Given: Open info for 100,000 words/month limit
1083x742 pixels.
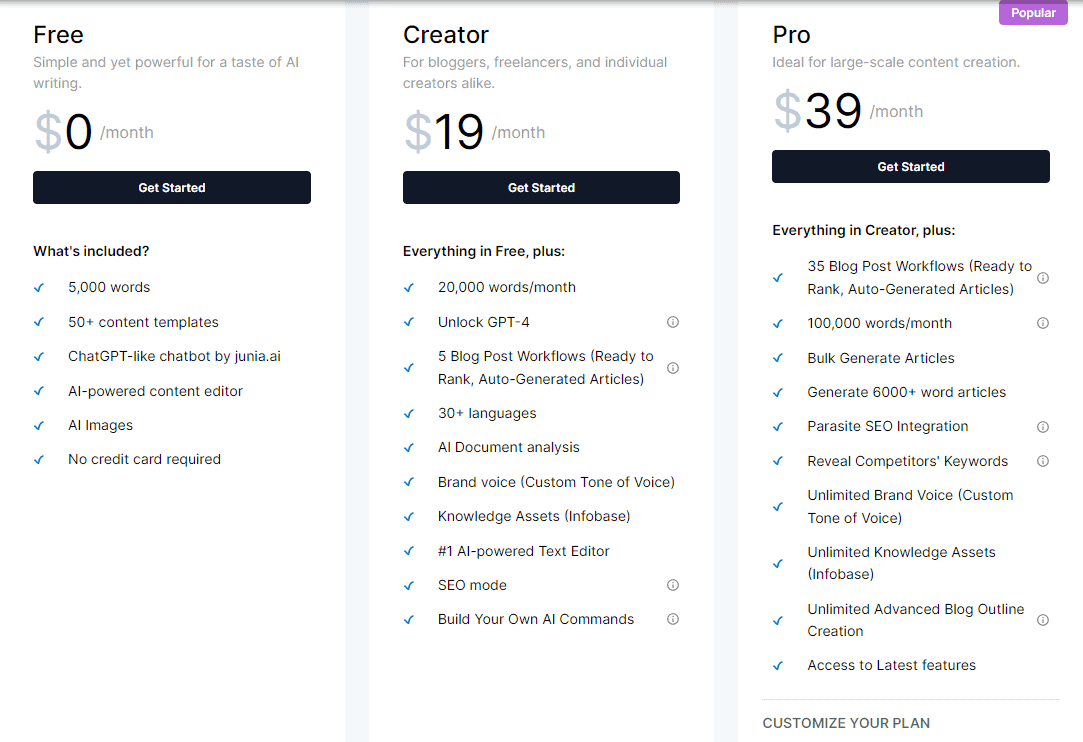Looking at the screenshot, I should click(x=1043, y=323).
